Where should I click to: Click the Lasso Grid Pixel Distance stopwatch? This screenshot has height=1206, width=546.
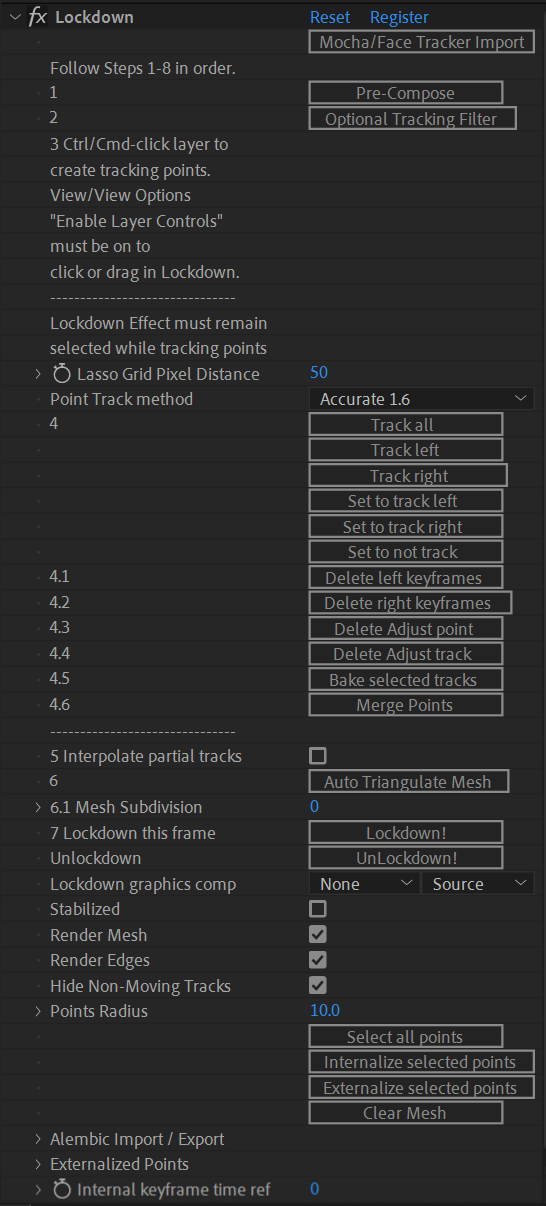(62, 374)
